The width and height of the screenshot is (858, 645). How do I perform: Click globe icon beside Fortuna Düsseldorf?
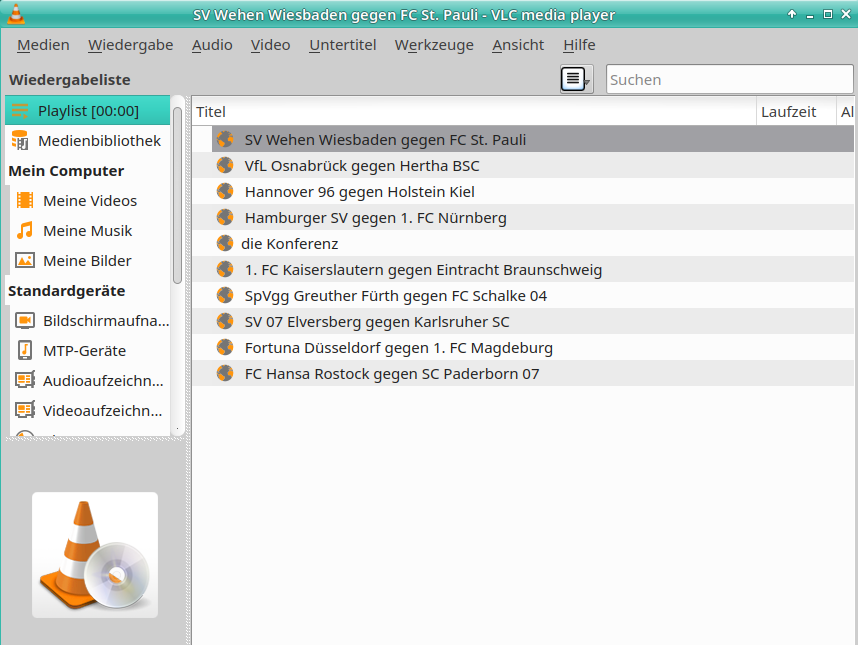point(225,347)
